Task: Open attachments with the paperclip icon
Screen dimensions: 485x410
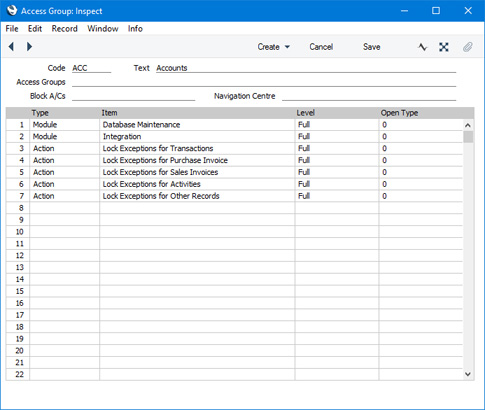Action: point(468,47)
